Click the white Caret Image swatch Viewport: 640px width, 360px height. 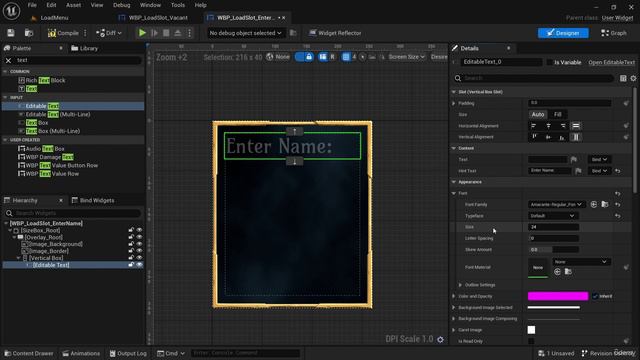click(531, 330)
